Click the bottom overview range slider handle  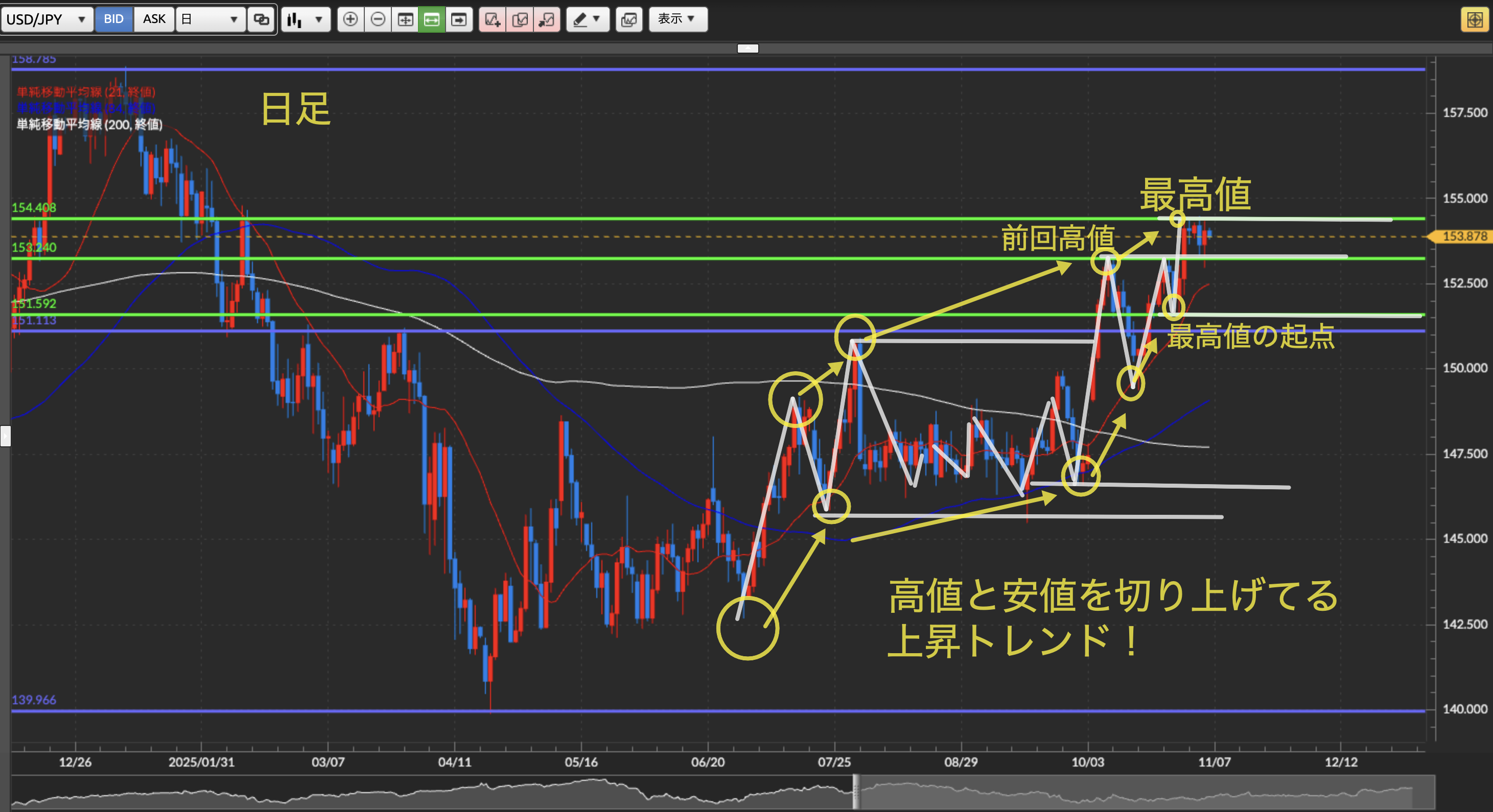click(856, 792)
